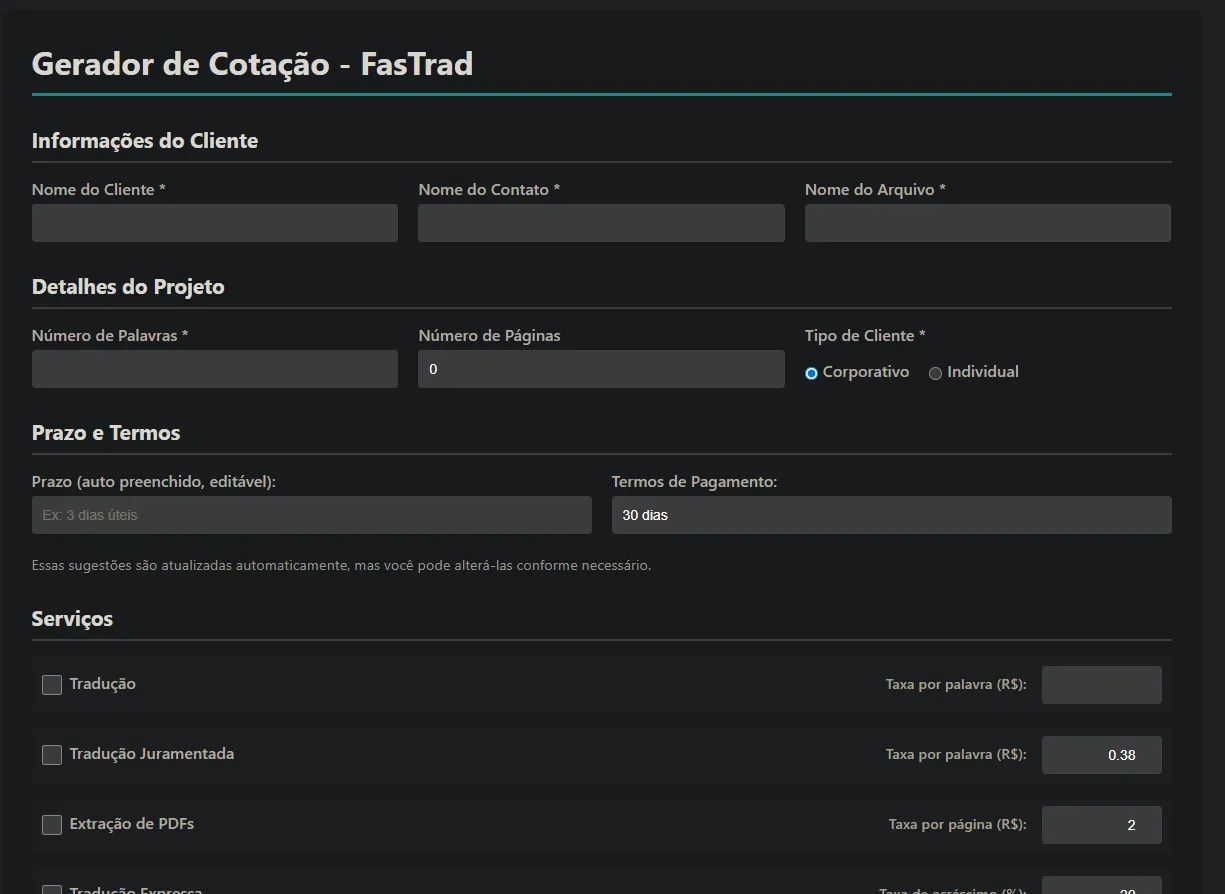1225x894 pixels.
Task: Check the Tradução Juramentada checkbox
Action: point(52,755)
